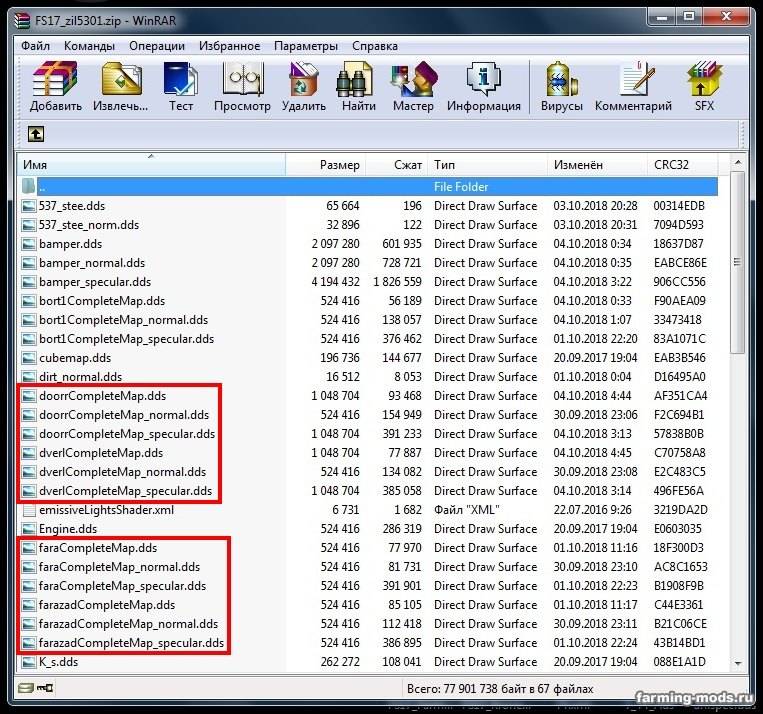The height and width of the screenshot is (714, 763).
Task: Click file icon of dirt_normal.dds
Action: click(x=29, y=377)
